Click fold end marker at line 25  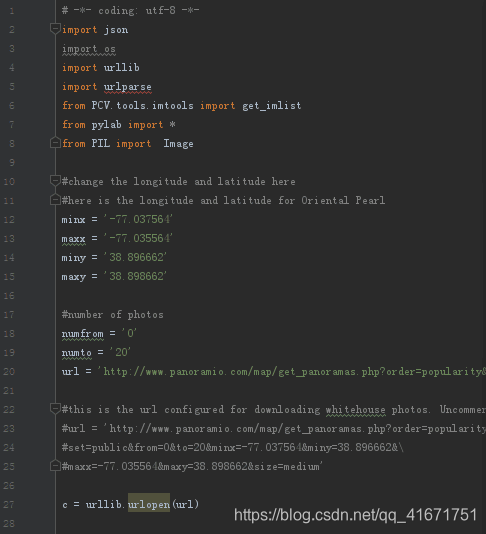[55, 466]
